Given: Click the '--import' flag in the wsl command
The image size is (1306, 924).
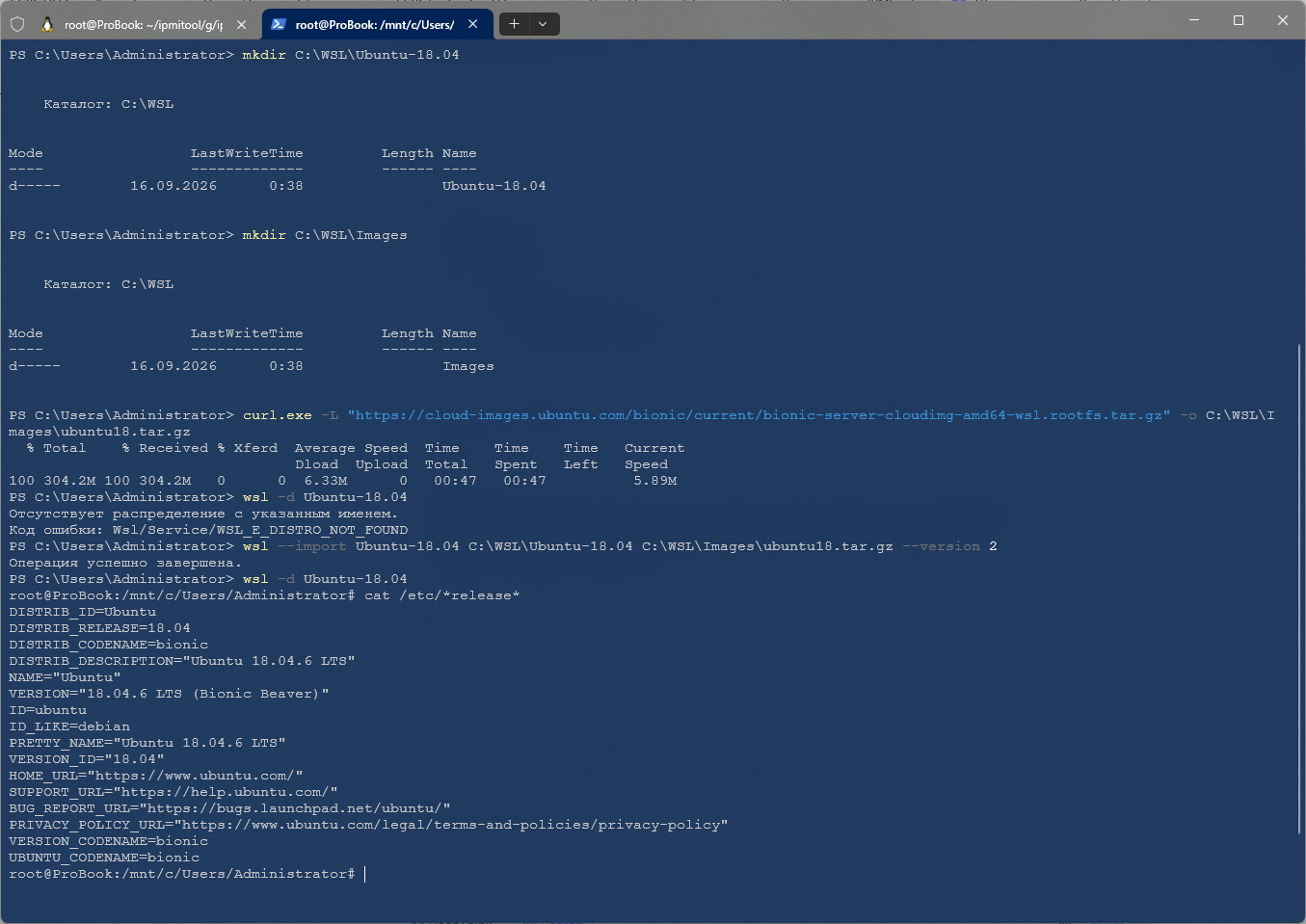Looking at the screenshot, I should click(x=312, y=546).
